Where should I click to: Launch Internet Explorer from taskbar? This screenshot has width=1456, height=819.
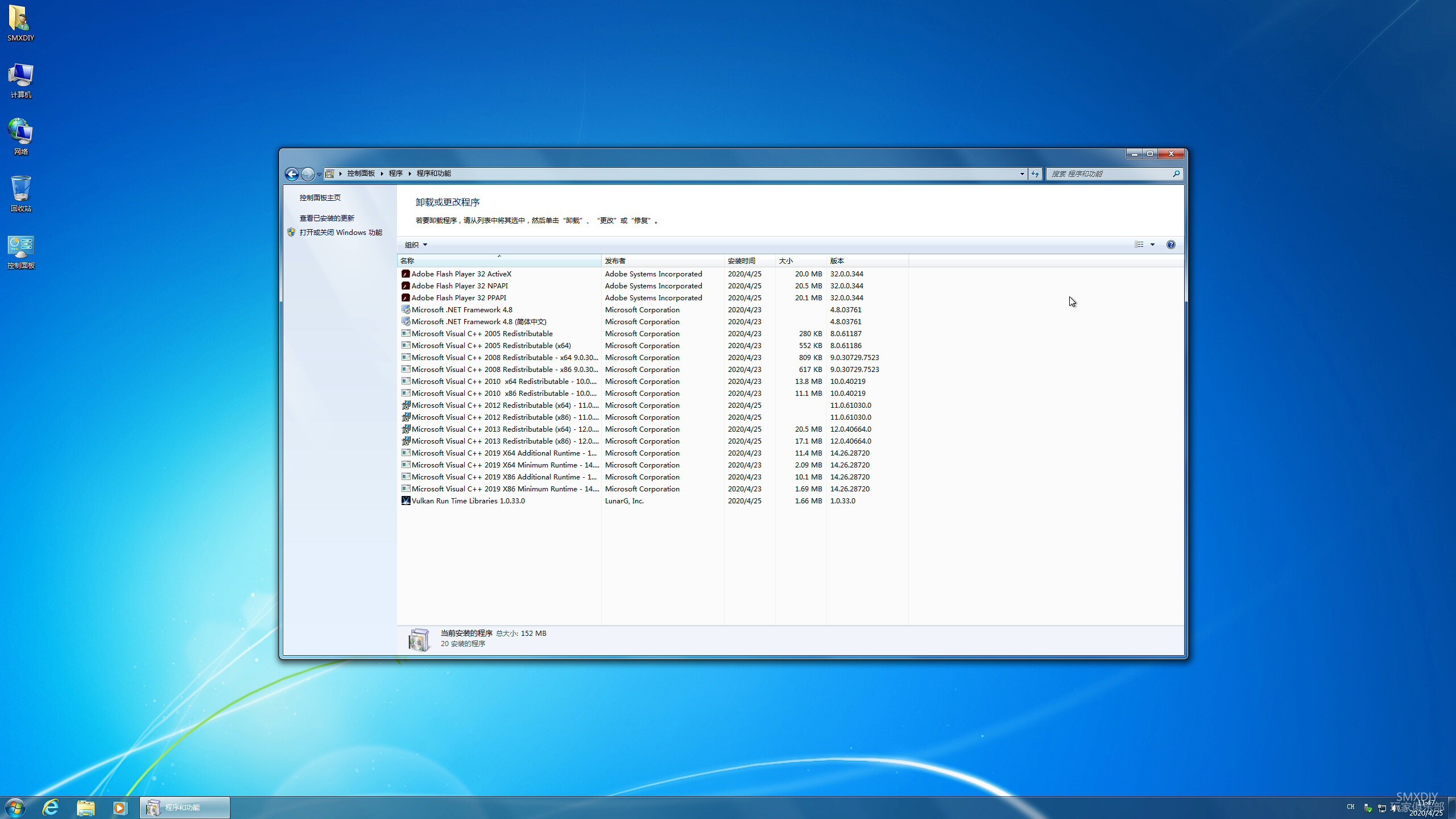(x=51, y=808)
